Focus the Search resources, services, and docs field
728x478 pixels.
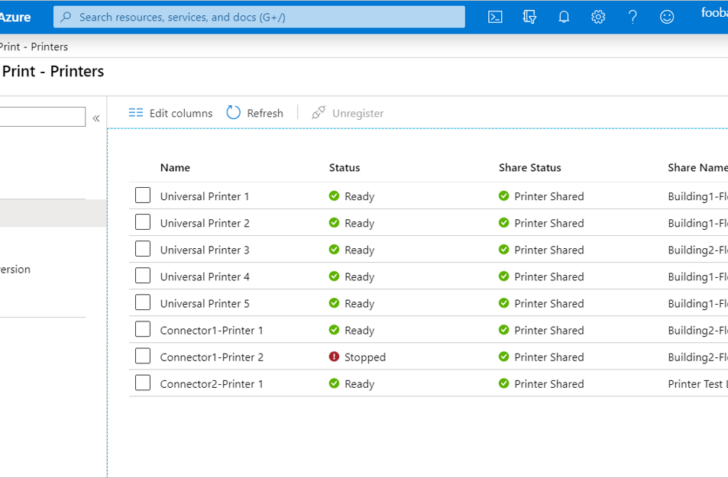(x=259, y=17)
